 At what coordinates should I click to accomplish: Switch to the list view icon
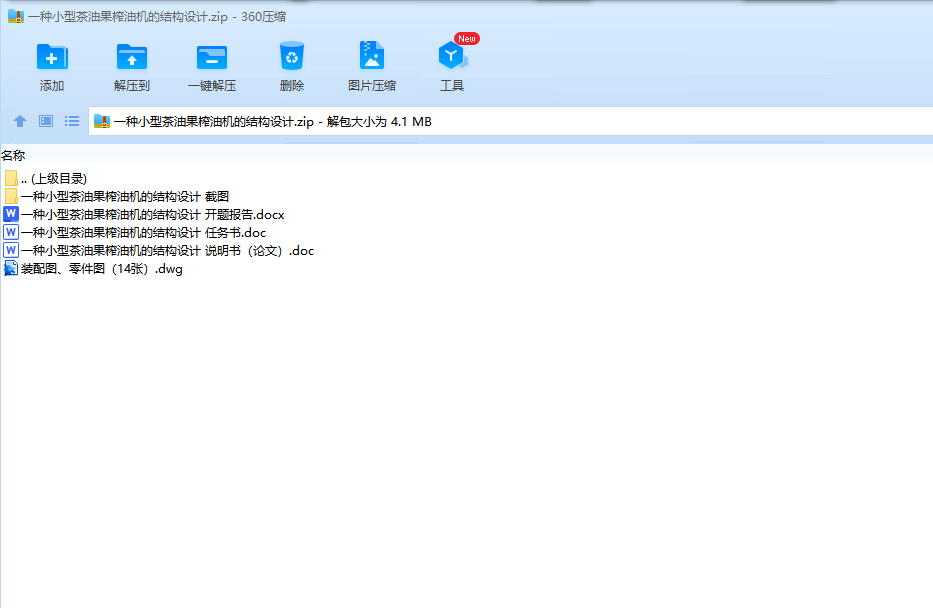(x=72, y=121)
